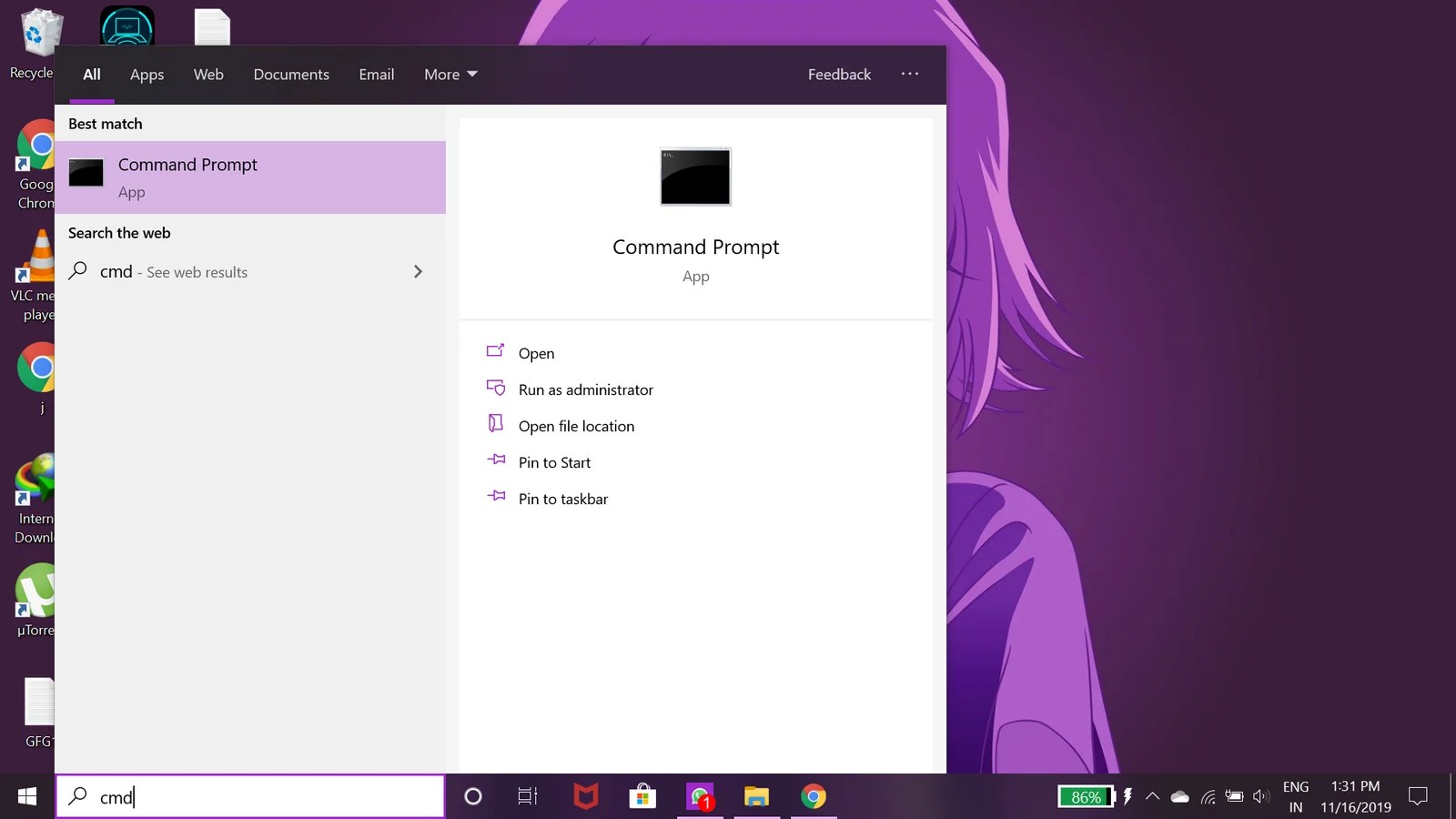Image resolution: width=1456 pixels, height=819 pixels.
Task: Click the Command Prompt icon in best match
Action: [86, 172]
